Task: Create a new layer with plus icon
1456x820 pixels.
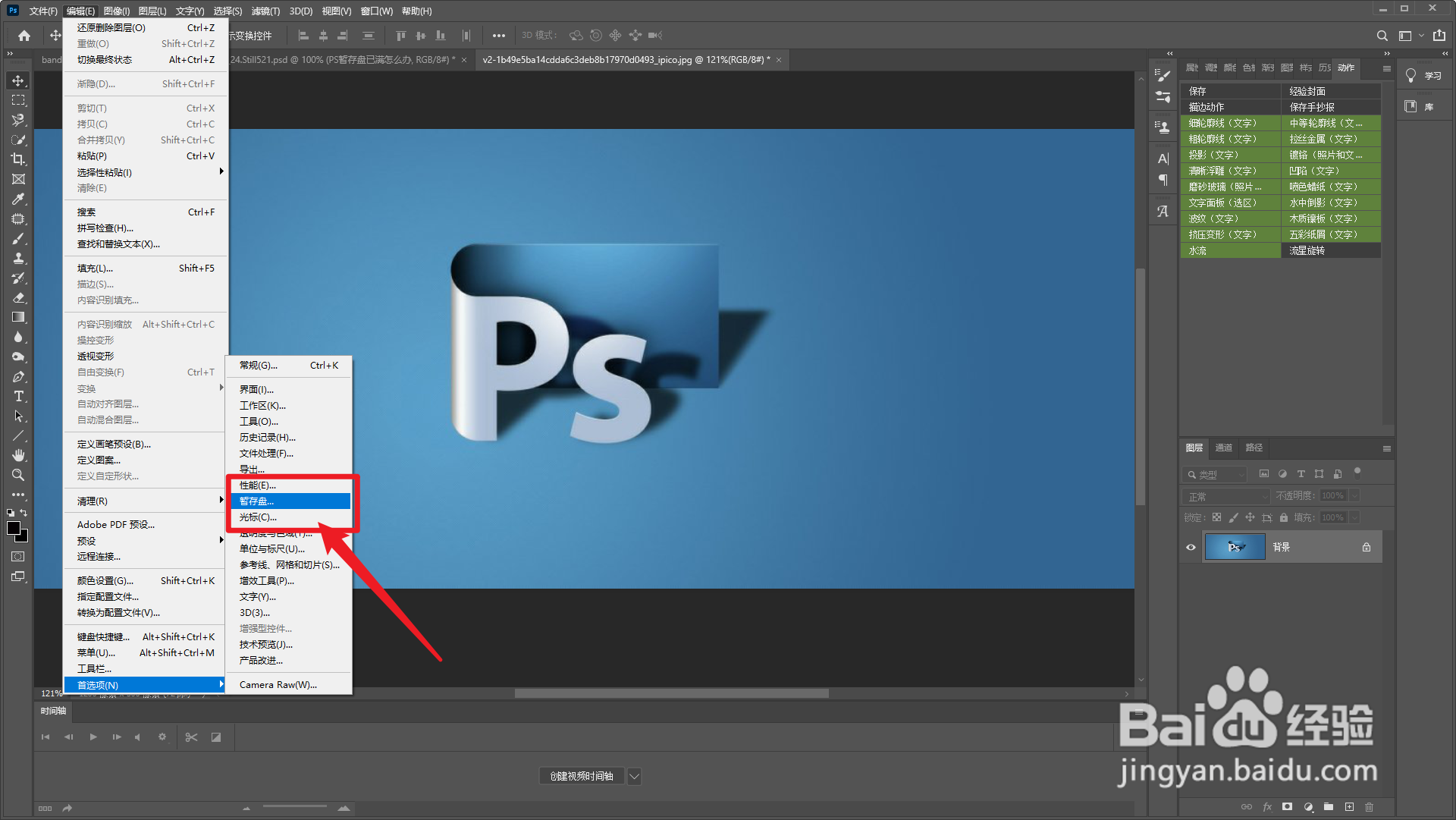Action: (x=1349, y=807)
